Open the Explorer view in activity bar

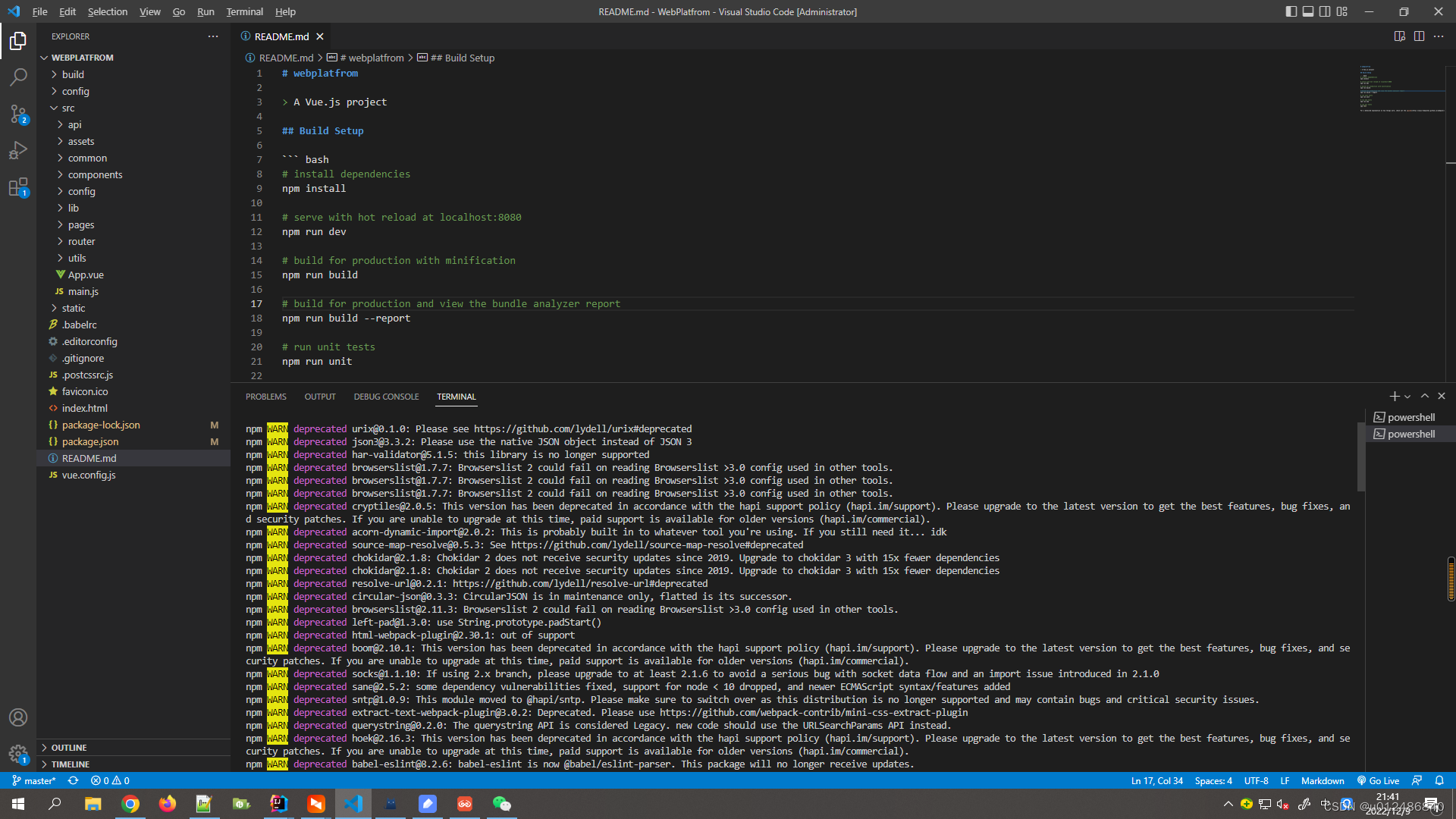tap(18, 40)
